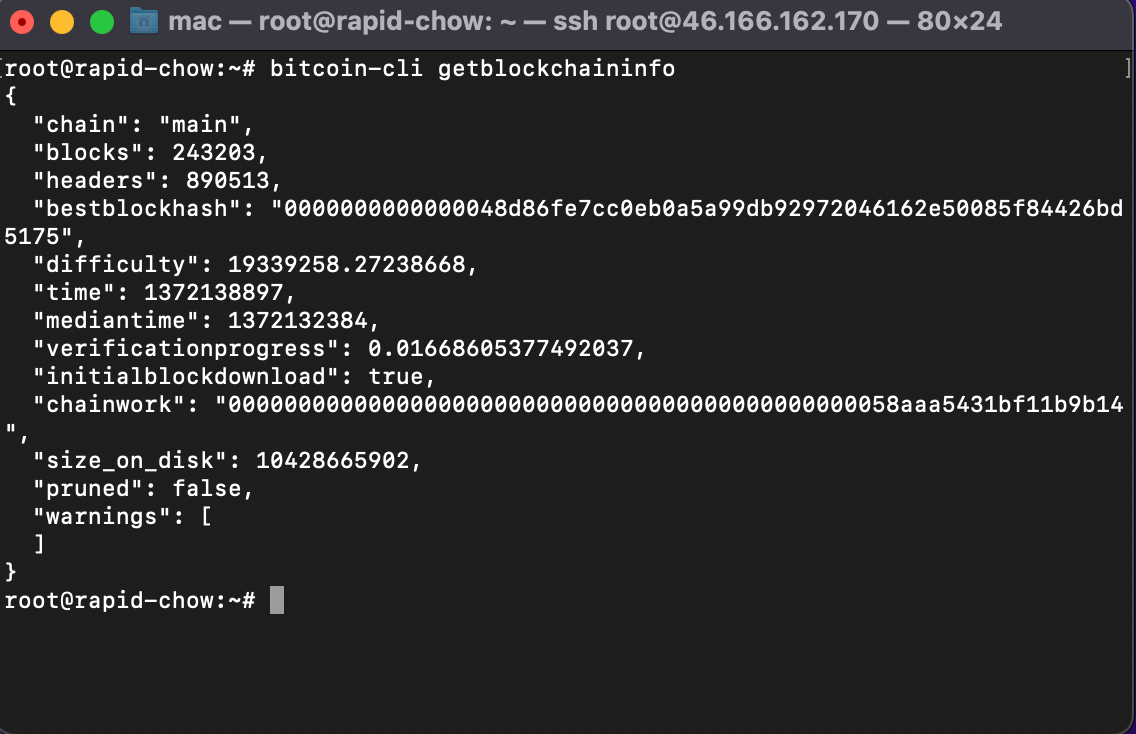
Task: Click the terminal block cursor
Action: pos(276,600)
